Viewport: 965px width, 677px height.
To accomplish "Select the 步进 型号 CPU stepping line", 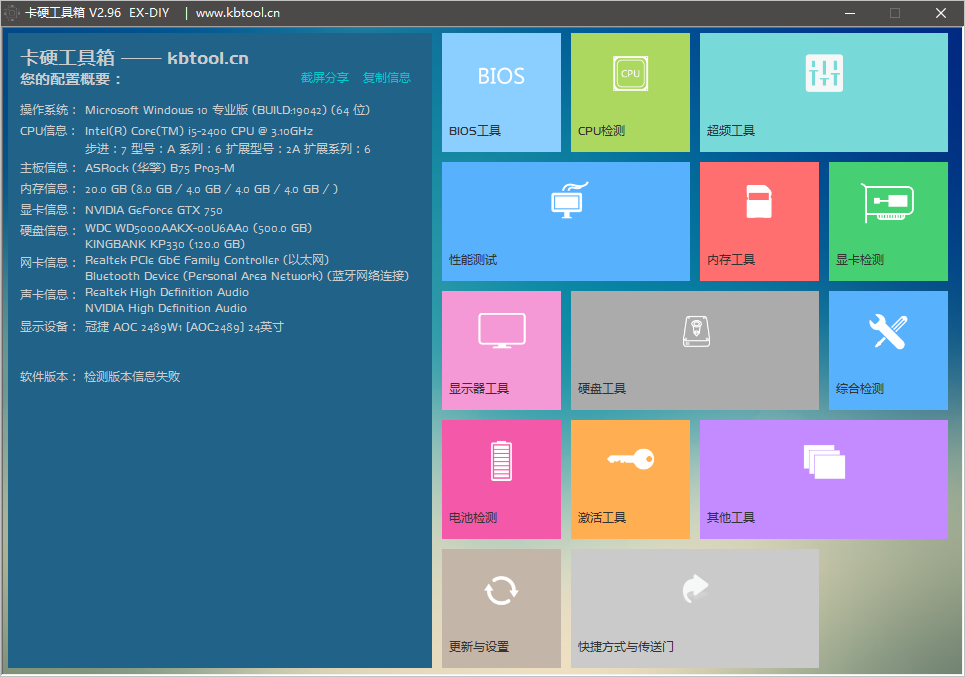I will coord(228,149).
